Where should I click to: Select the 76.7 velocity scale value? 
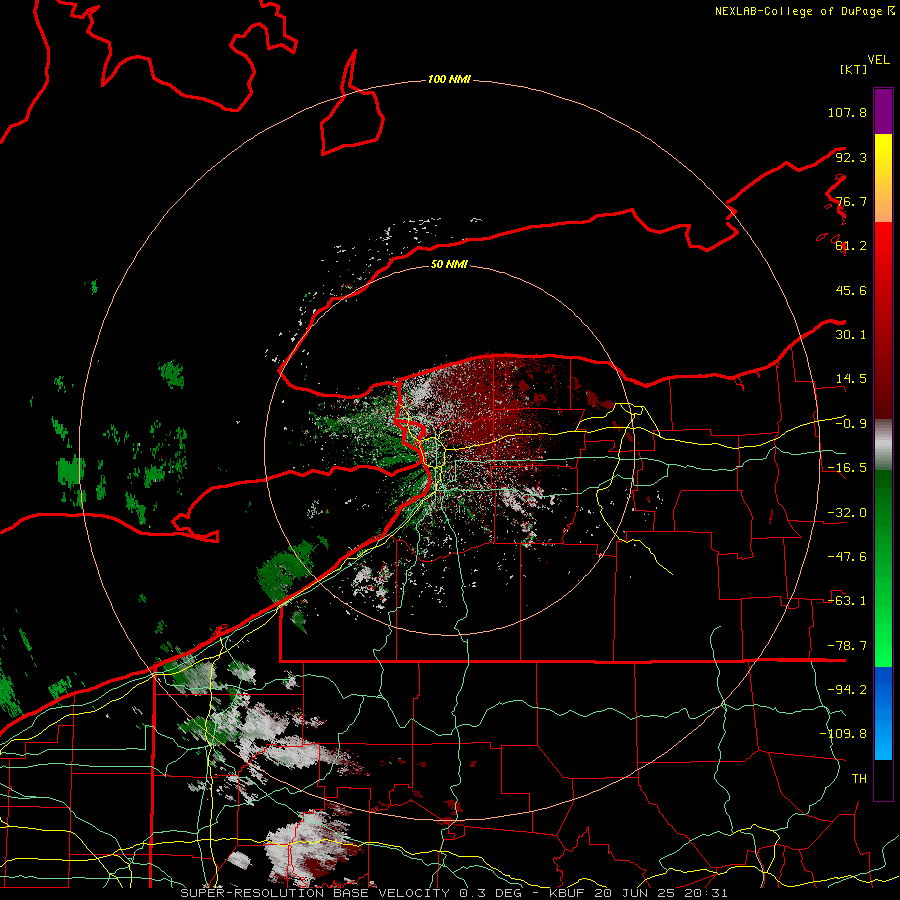(851, 201)
